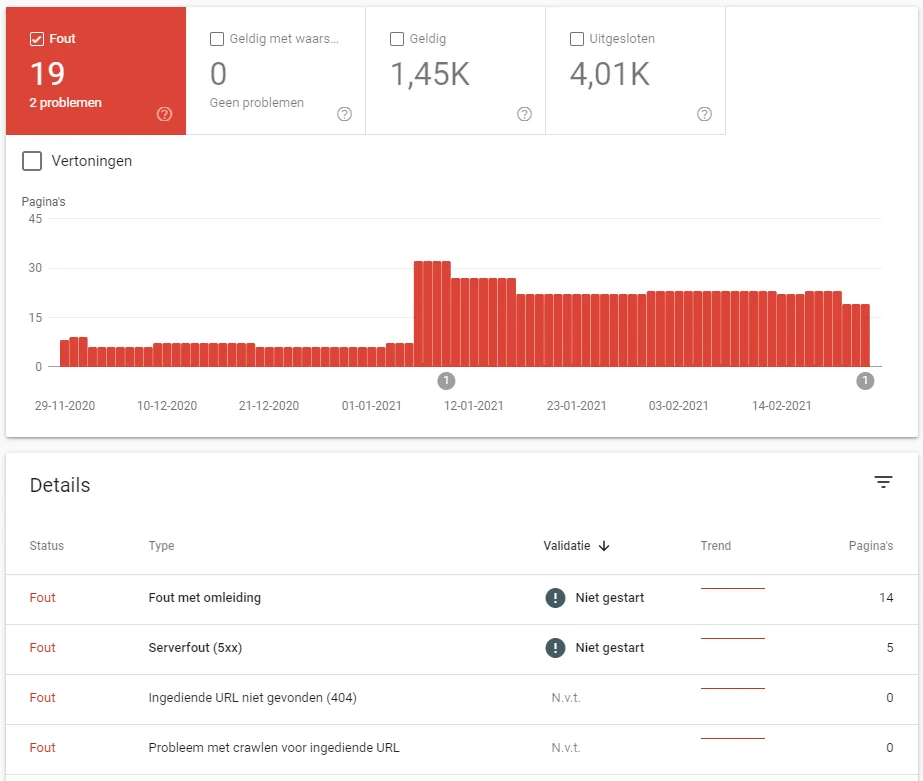Open the help icon for Geldig met waarschuwingen
Image resolution: width=923 pixels, height=781 pixels.
tap(344, 114)
